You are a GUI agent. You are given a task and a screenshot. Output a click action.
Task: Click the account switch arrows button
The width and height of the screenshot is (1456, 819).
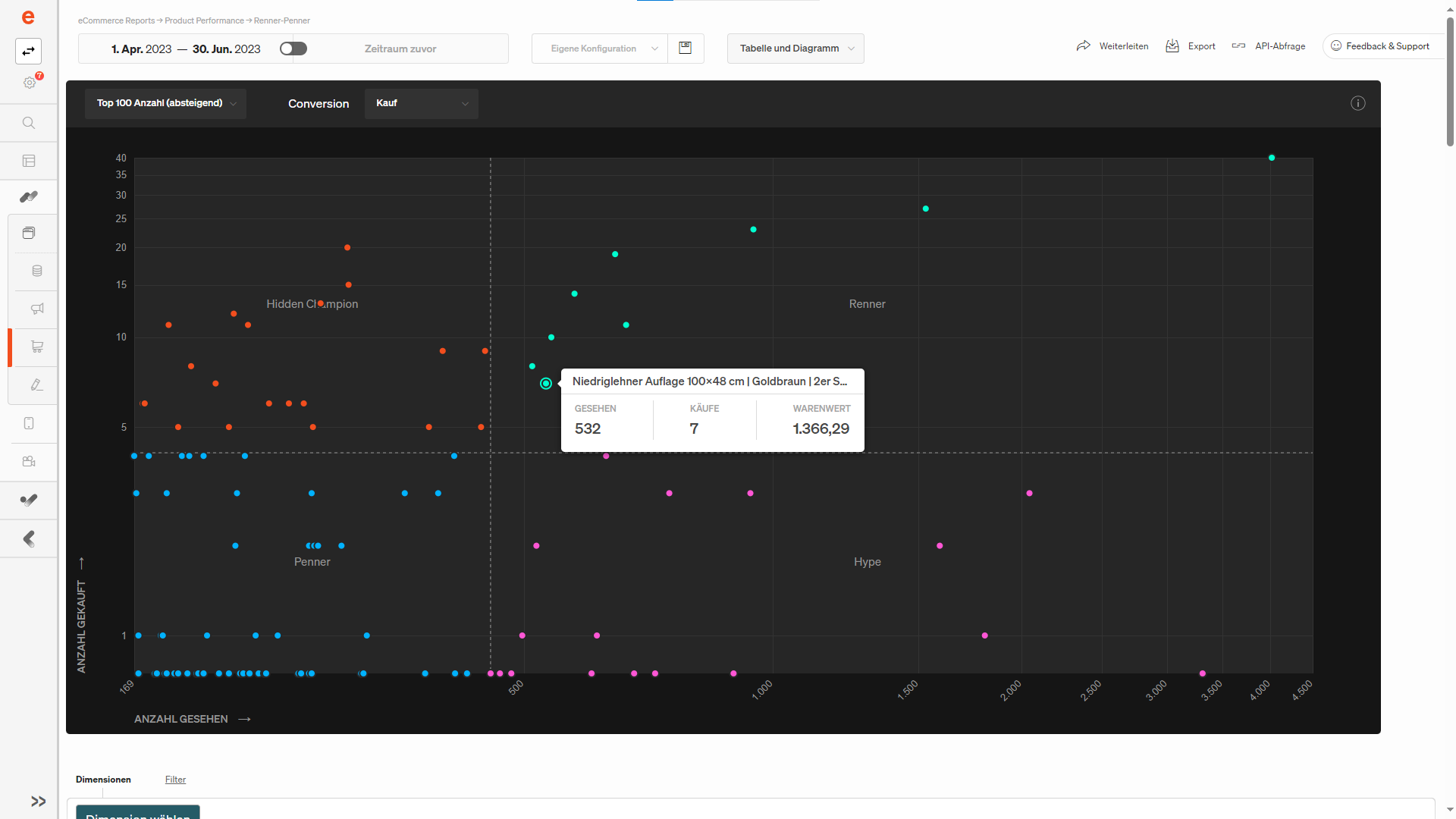pos(28,51)
